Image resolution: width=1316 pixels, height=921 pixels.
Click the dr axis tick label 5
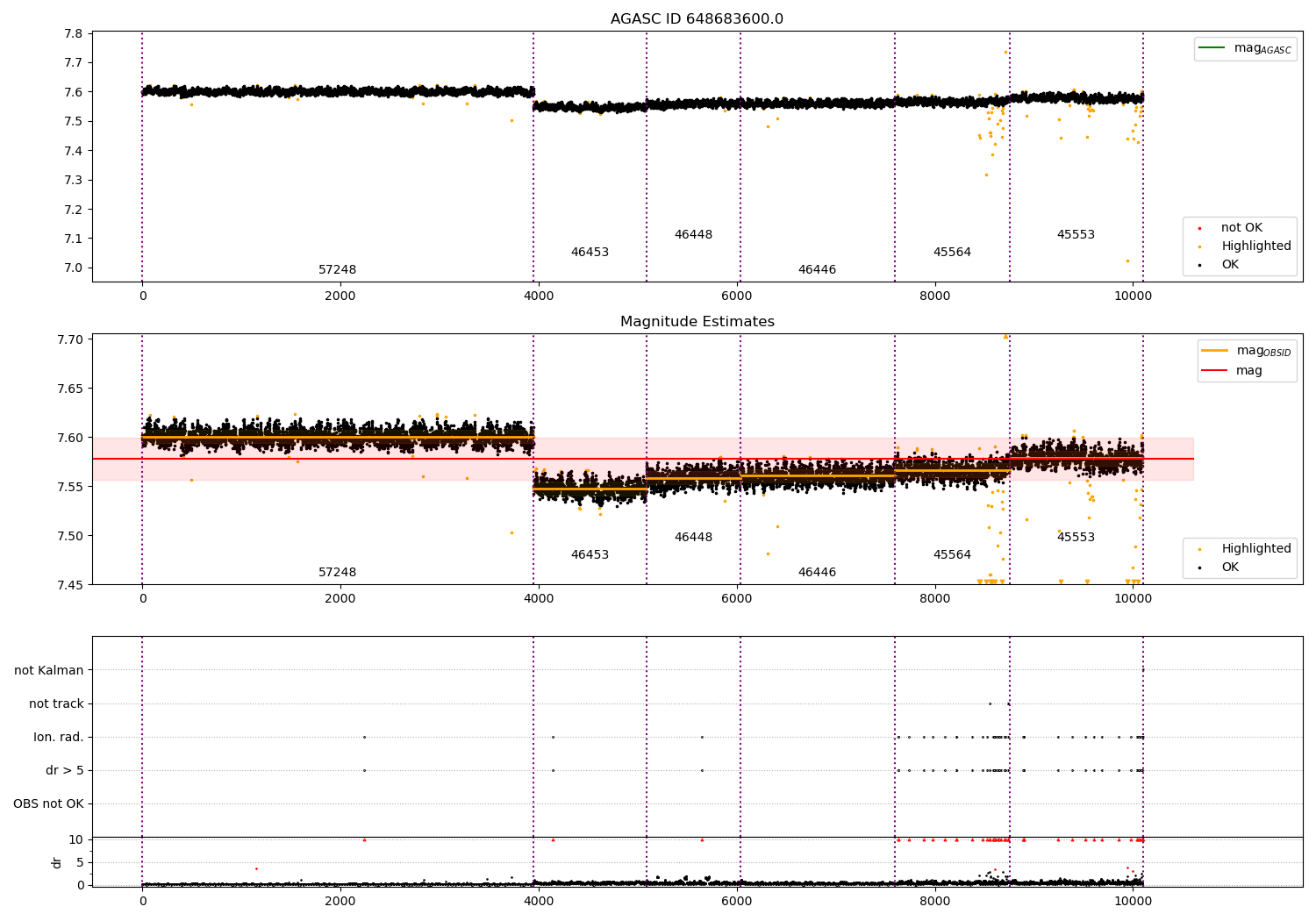point(80,862)
